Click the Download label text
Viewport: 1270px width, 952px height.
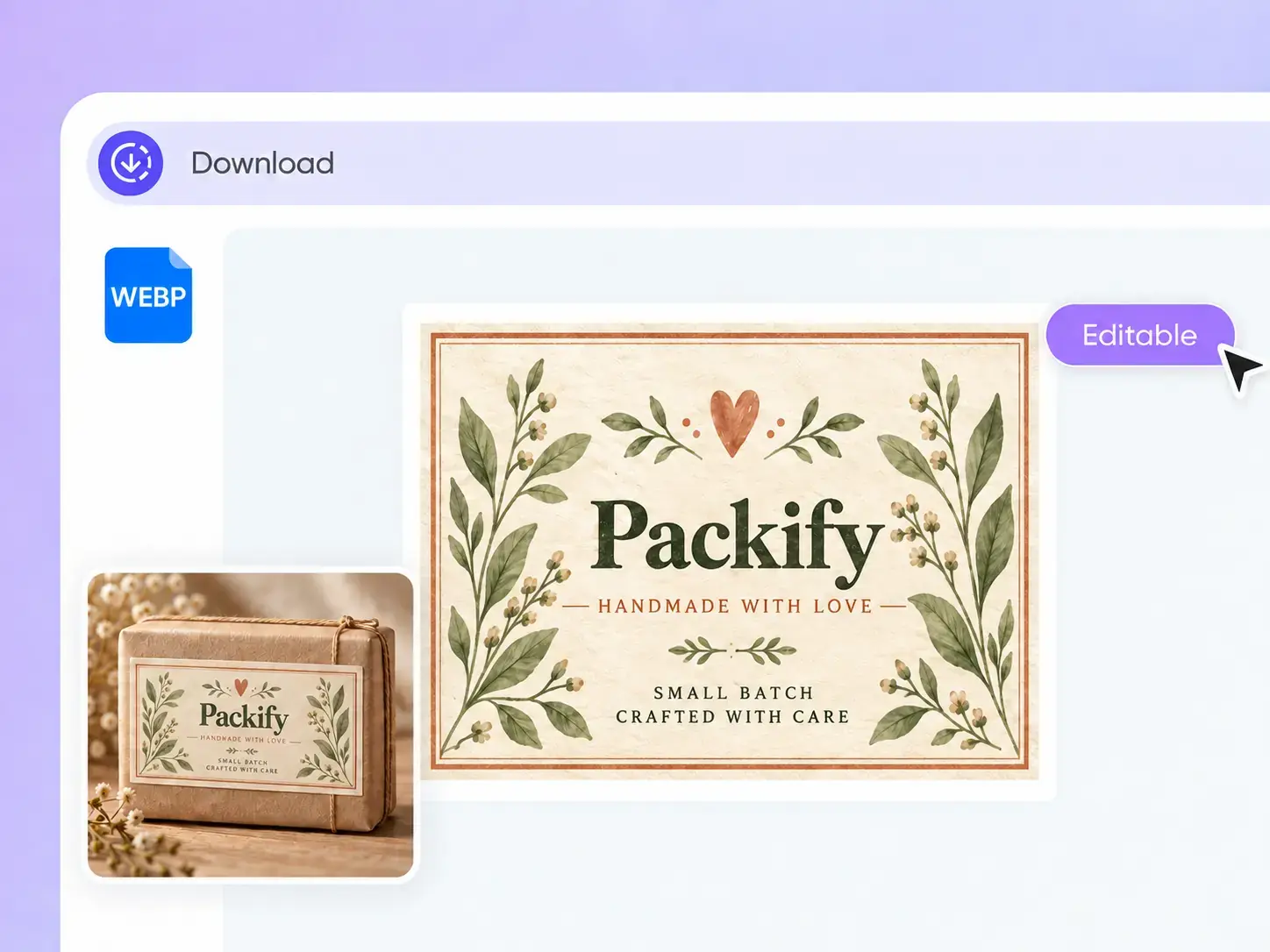(x=263, y=163)
